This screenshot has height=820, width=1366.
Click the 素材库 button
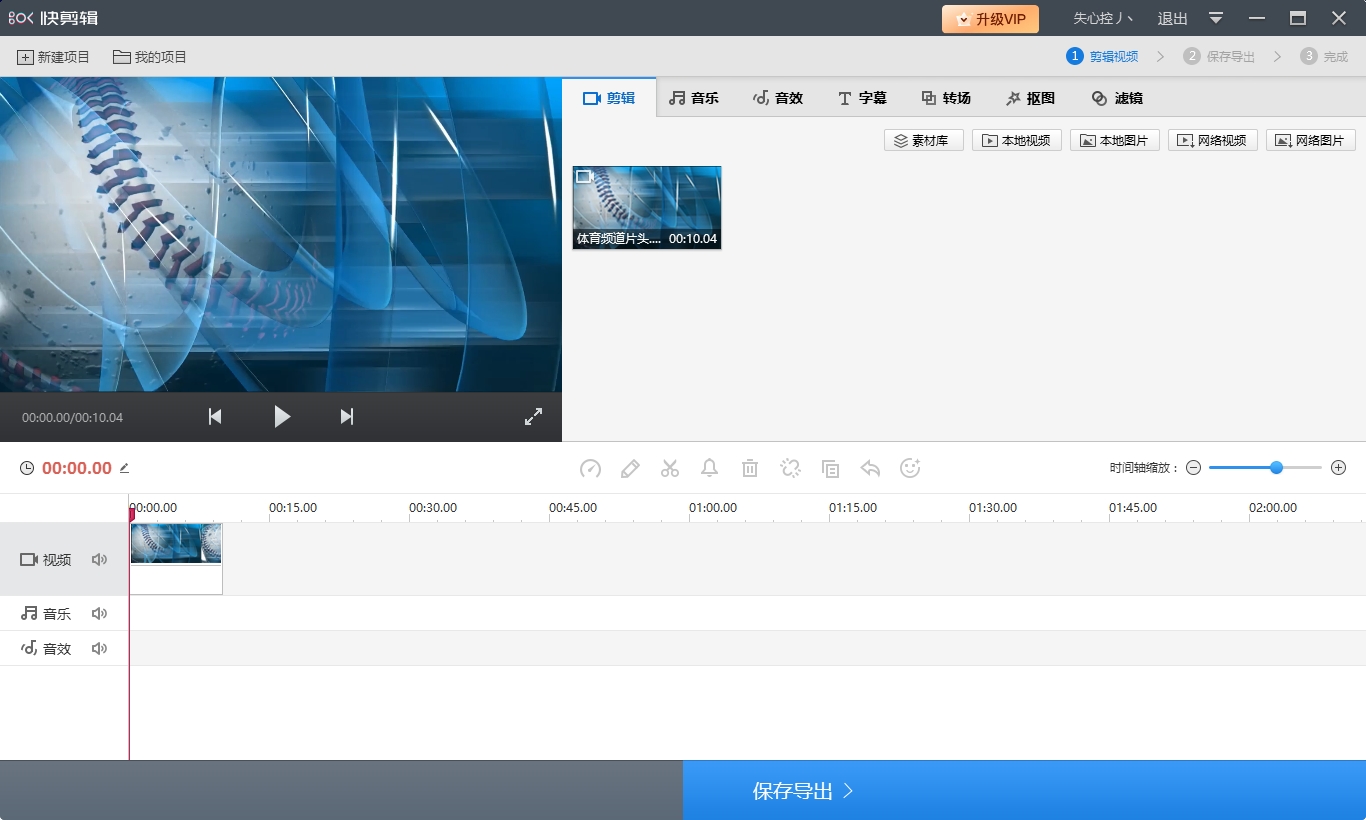point(924,141)
